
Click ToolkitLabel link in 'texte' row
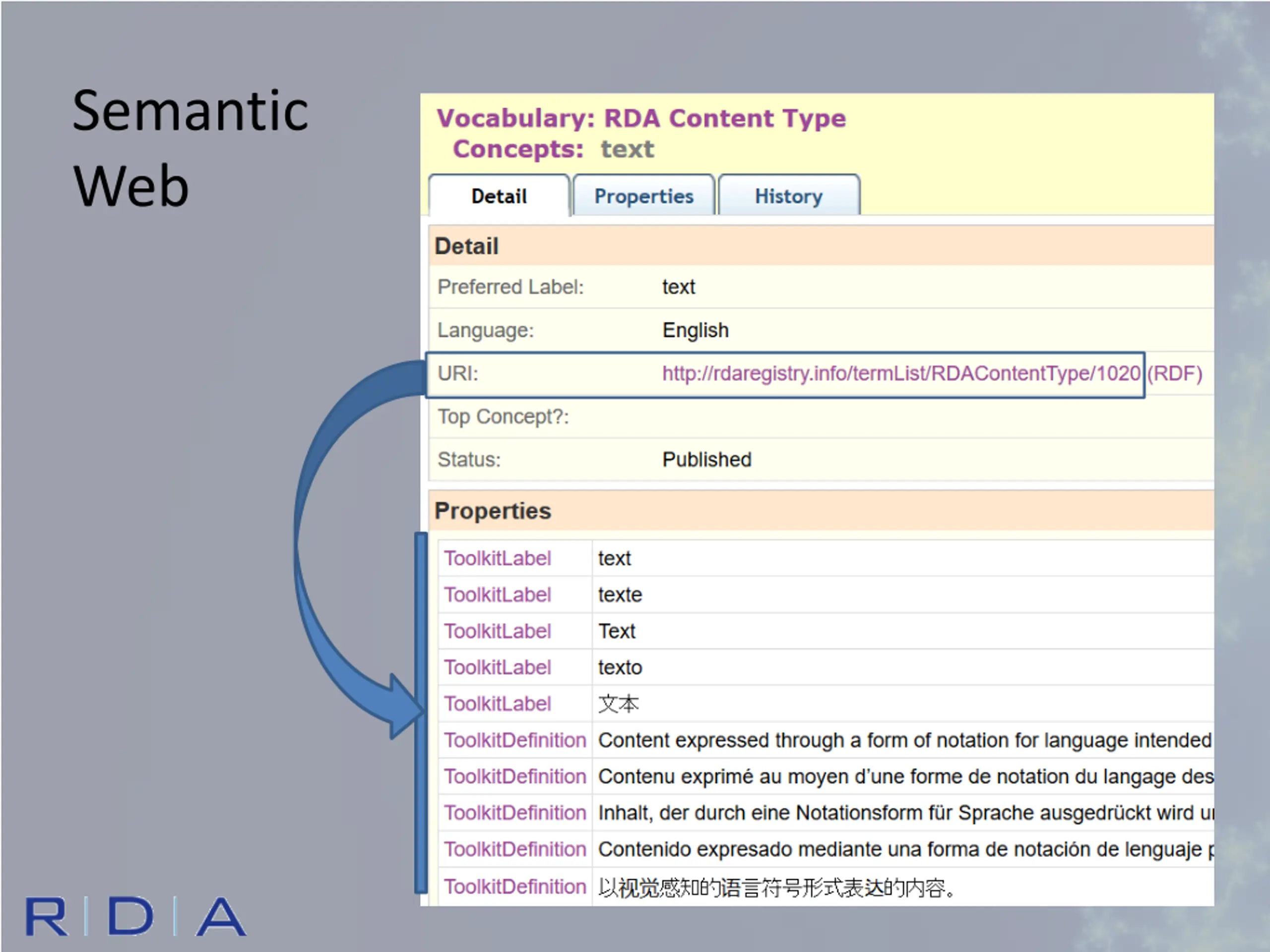click(497, 595)
